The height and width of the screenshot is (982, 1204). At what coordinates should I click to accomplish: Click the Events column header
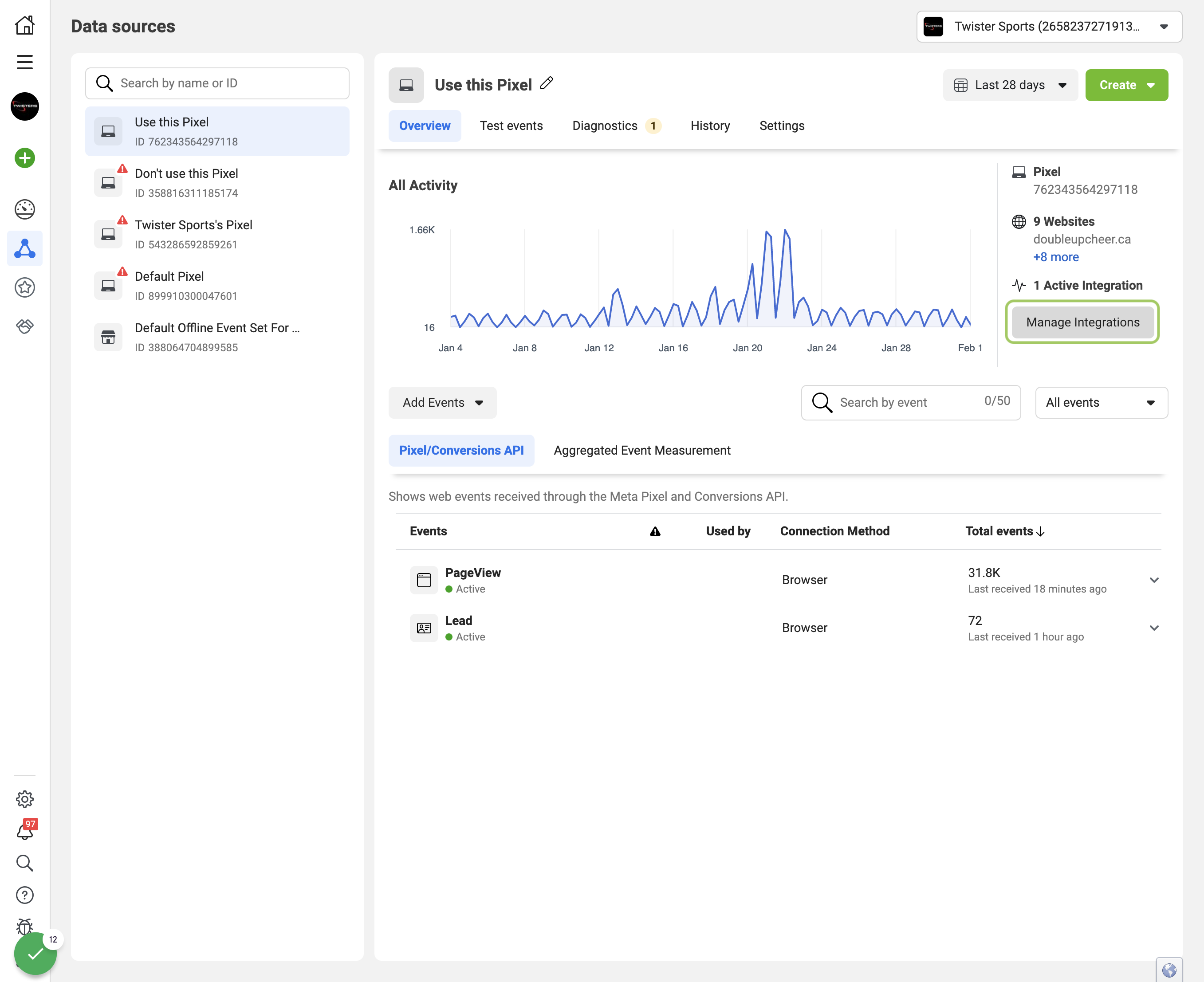point(428,531)
